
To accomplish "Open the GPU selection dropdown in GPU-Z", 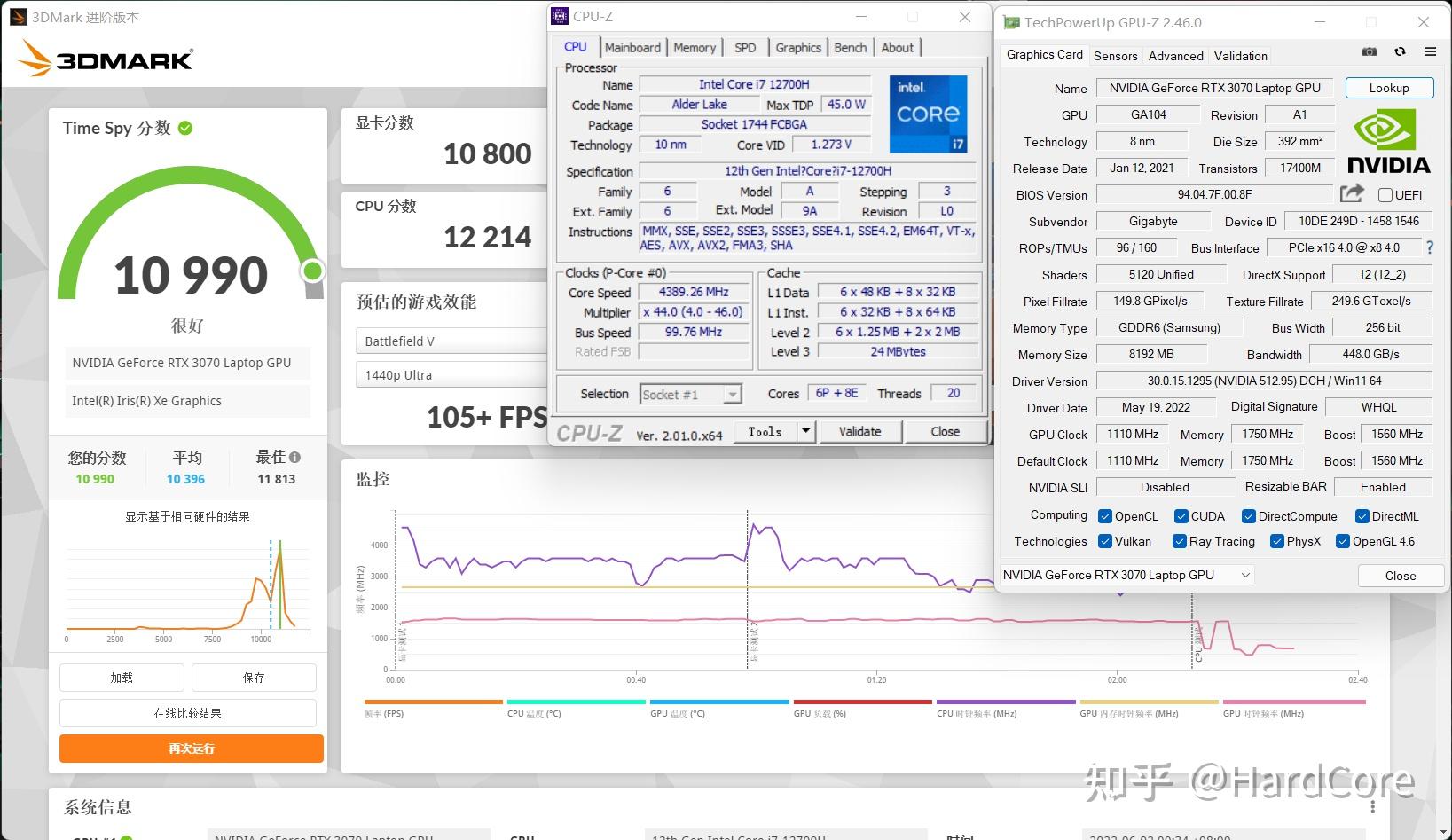I will tap(1126, 575).
